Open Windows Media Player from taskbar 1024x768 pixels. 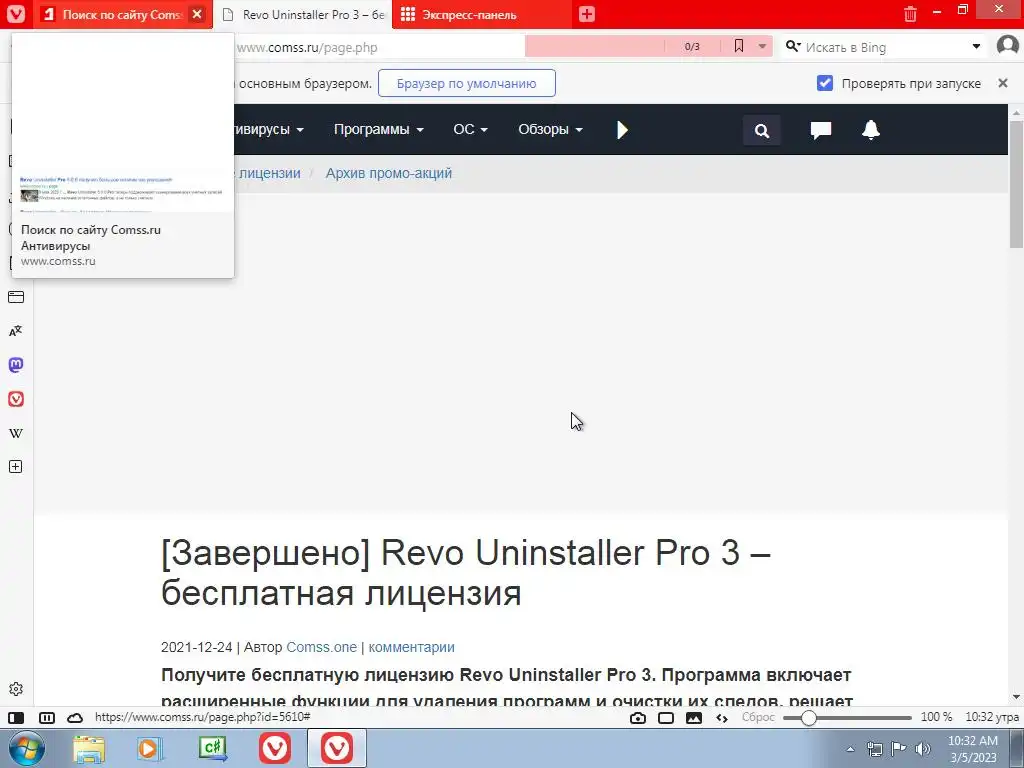(150, 748)
